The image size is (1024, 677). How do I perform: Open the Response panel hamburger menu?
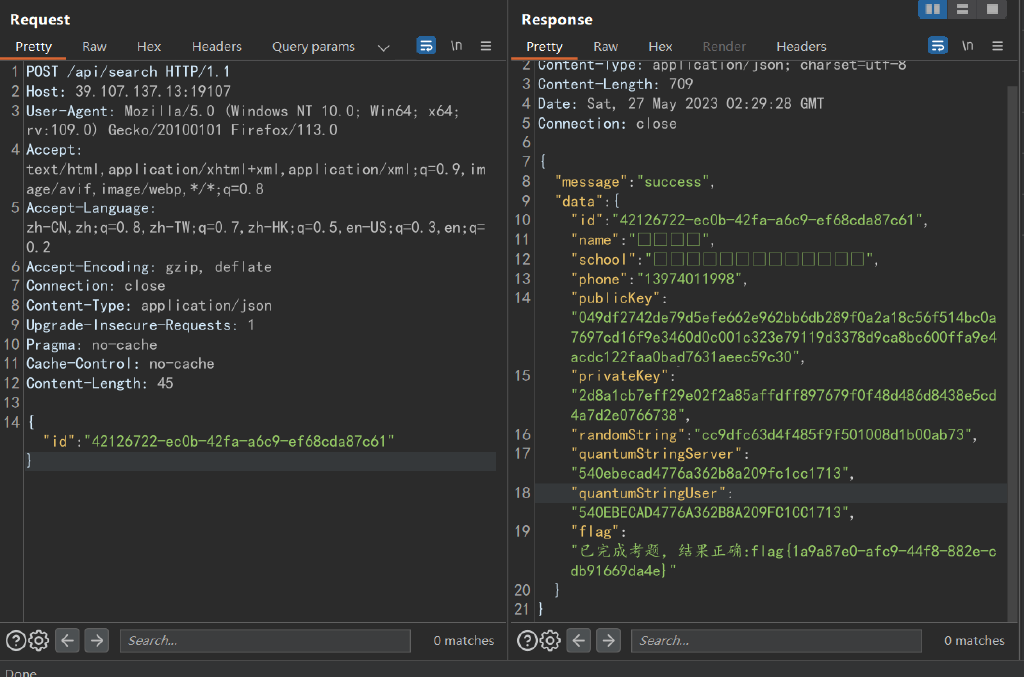pos(997,46)
